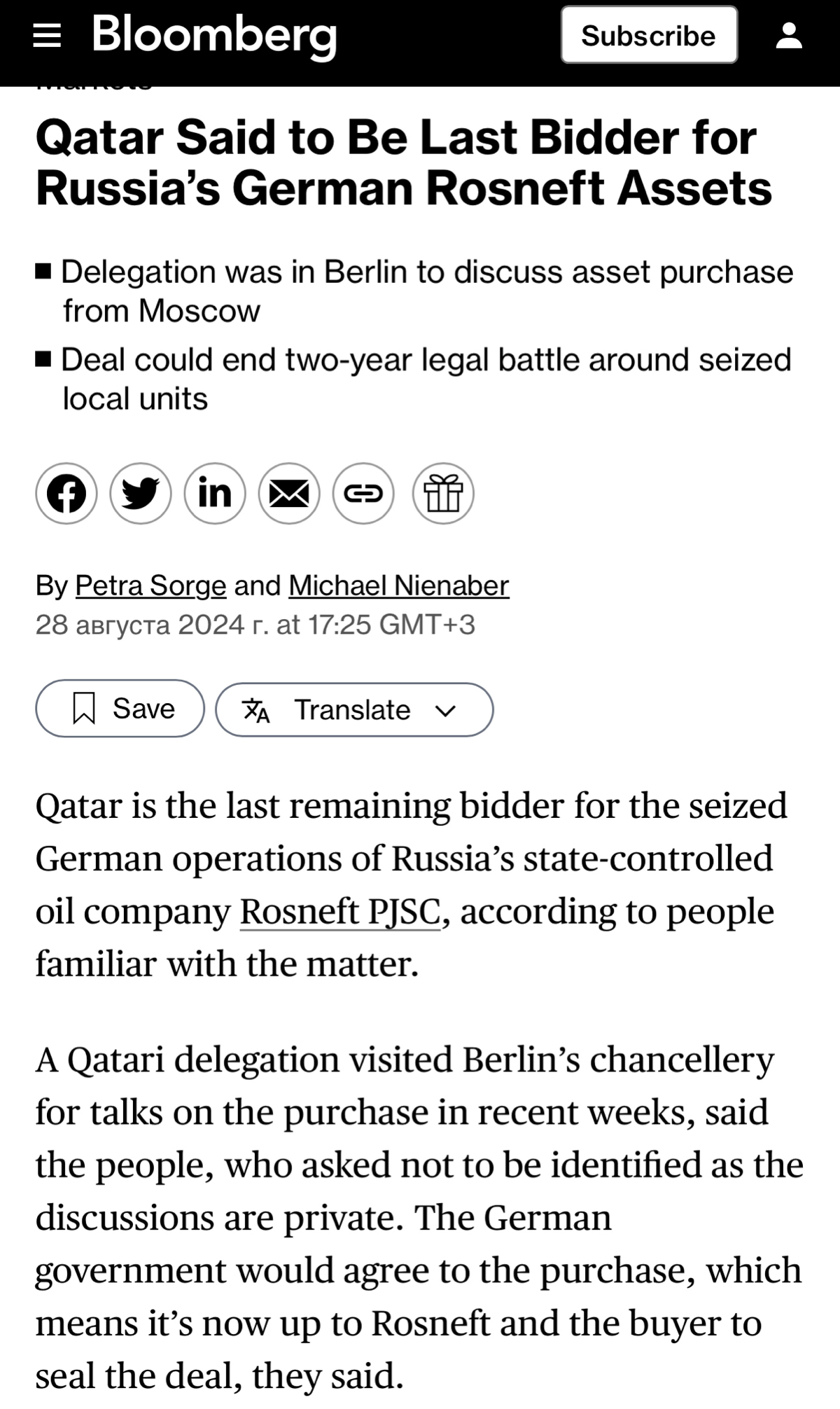The image size is (840, 1409).
Task: Share the article on LinkedIn
Action: pyautogui.click(x=216, y=493)
